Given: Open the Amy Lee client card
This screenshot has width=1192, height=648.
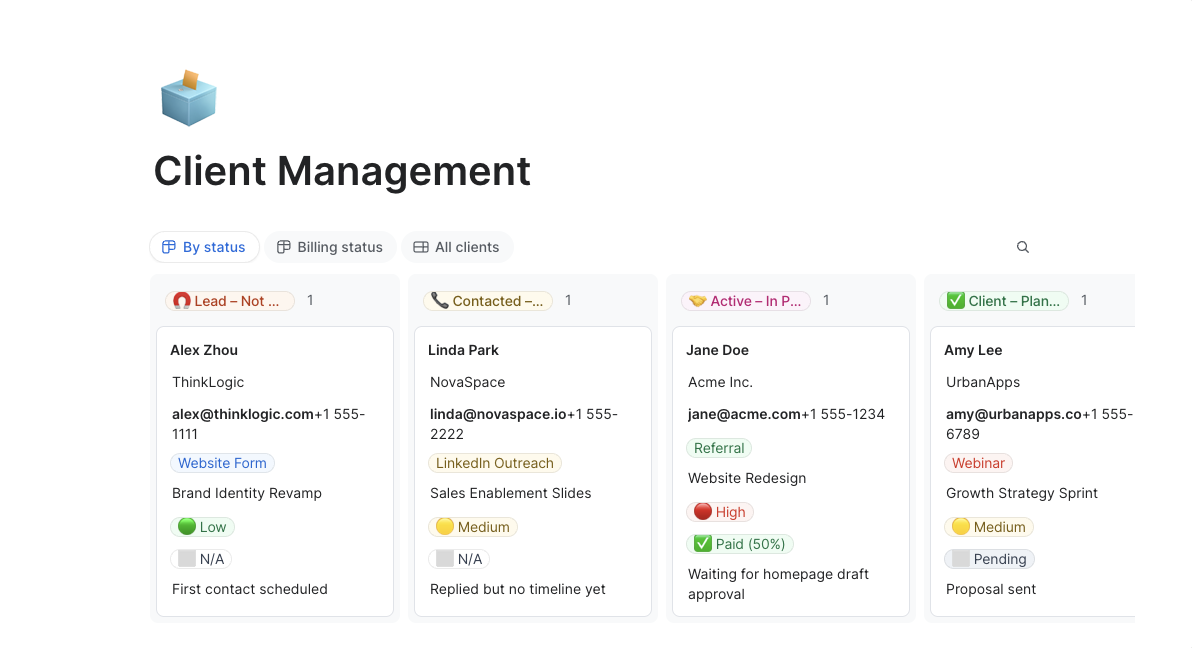Looking at the screenshot, I should coord(973,350).
